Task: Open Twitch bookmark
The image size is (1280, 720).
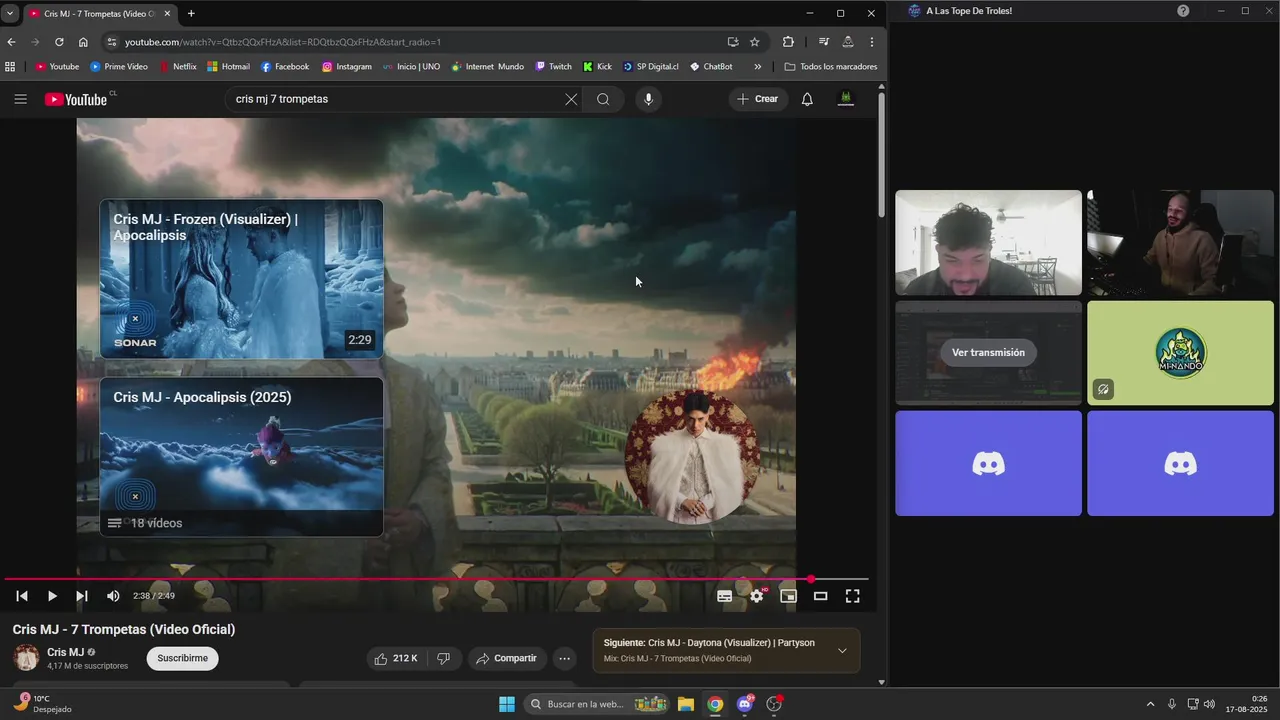Action: click(553, 67)
